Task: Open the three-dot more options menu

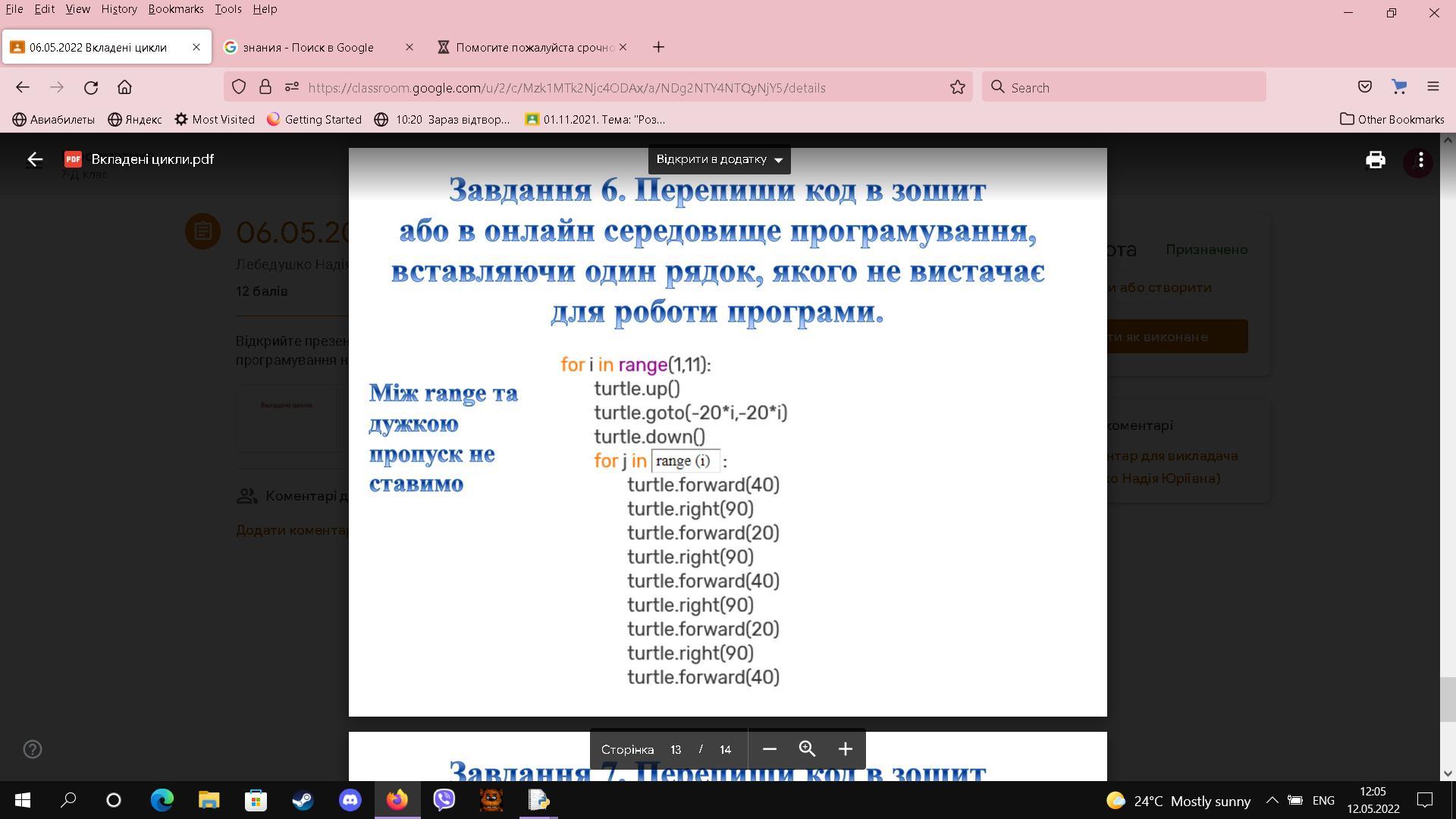Action: point(1420,160)
